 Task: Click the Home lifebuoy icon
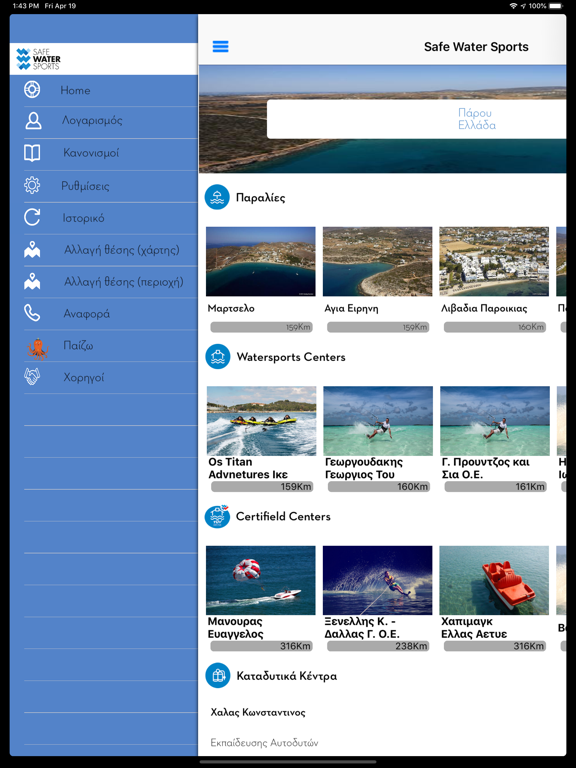(x=32, y=90)
